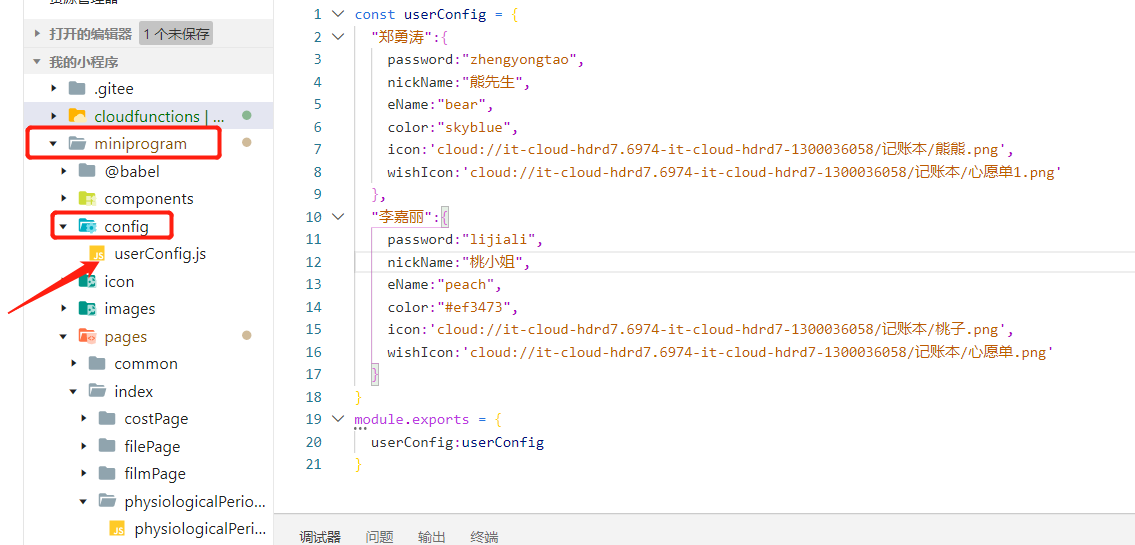The width and height of the screenshot is (1135, 545).
Task: Click the 1 个未保存 badge
Action: [176, 33]
